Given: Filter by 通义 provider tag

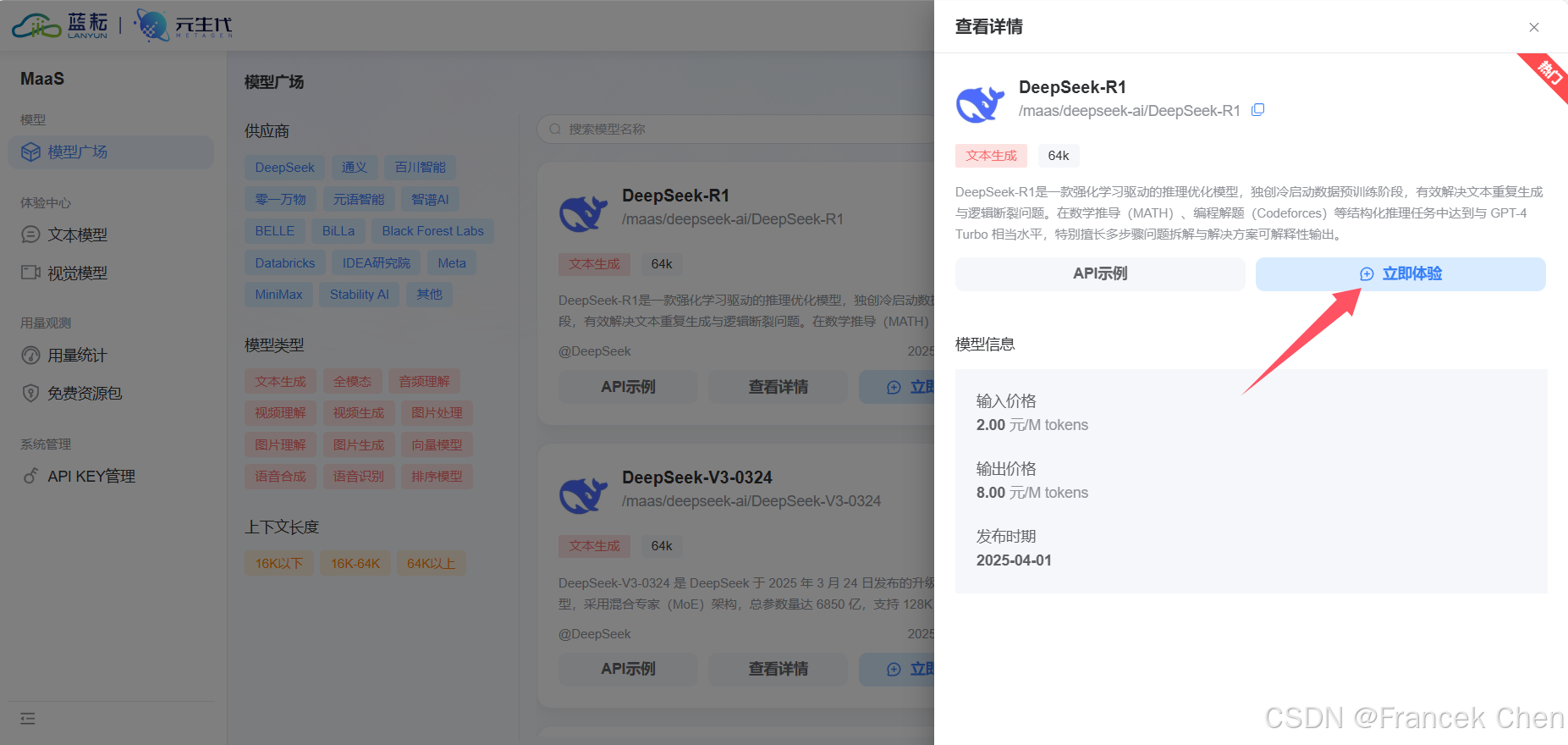Looking at the screenshot, I should tap(355, 168).
